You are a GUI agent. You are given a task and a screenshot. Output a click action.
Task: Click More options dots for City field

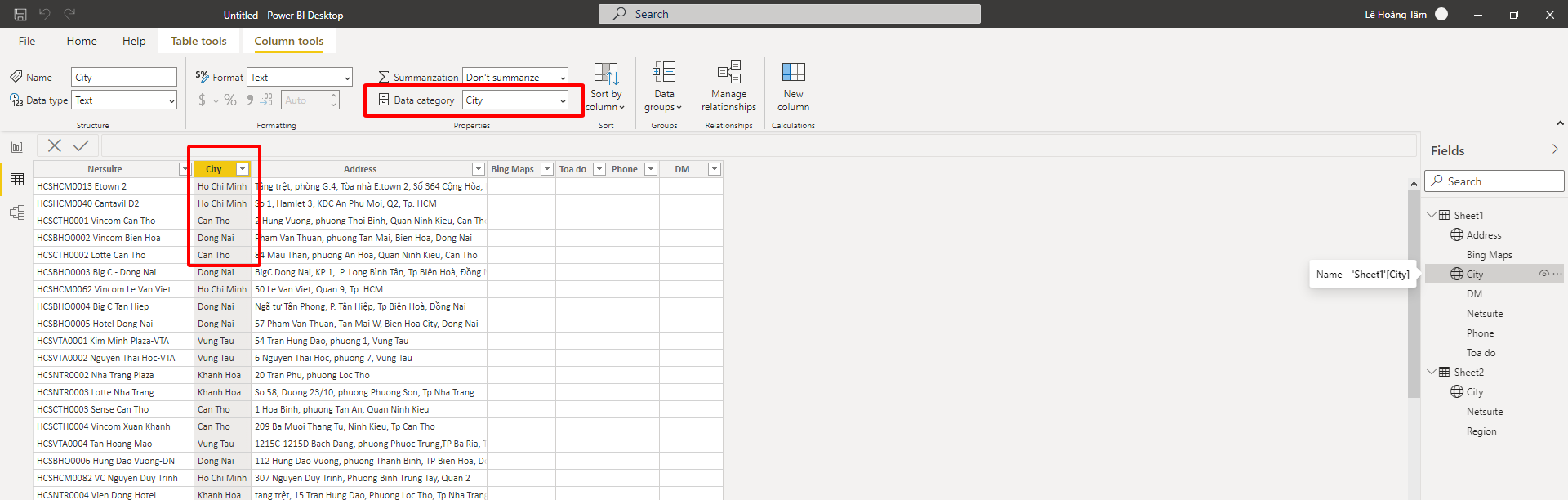[1557, 274]
